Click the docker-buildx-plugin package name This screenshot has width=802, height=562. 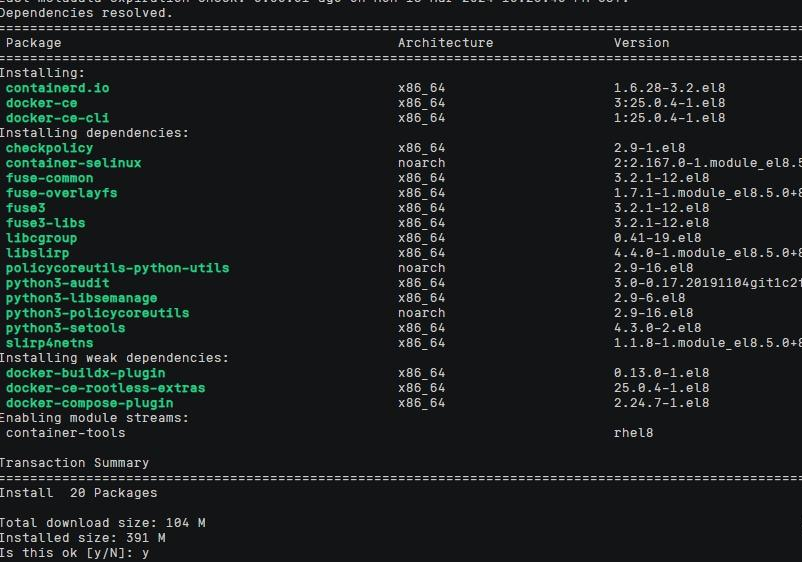tap(85, 373)
